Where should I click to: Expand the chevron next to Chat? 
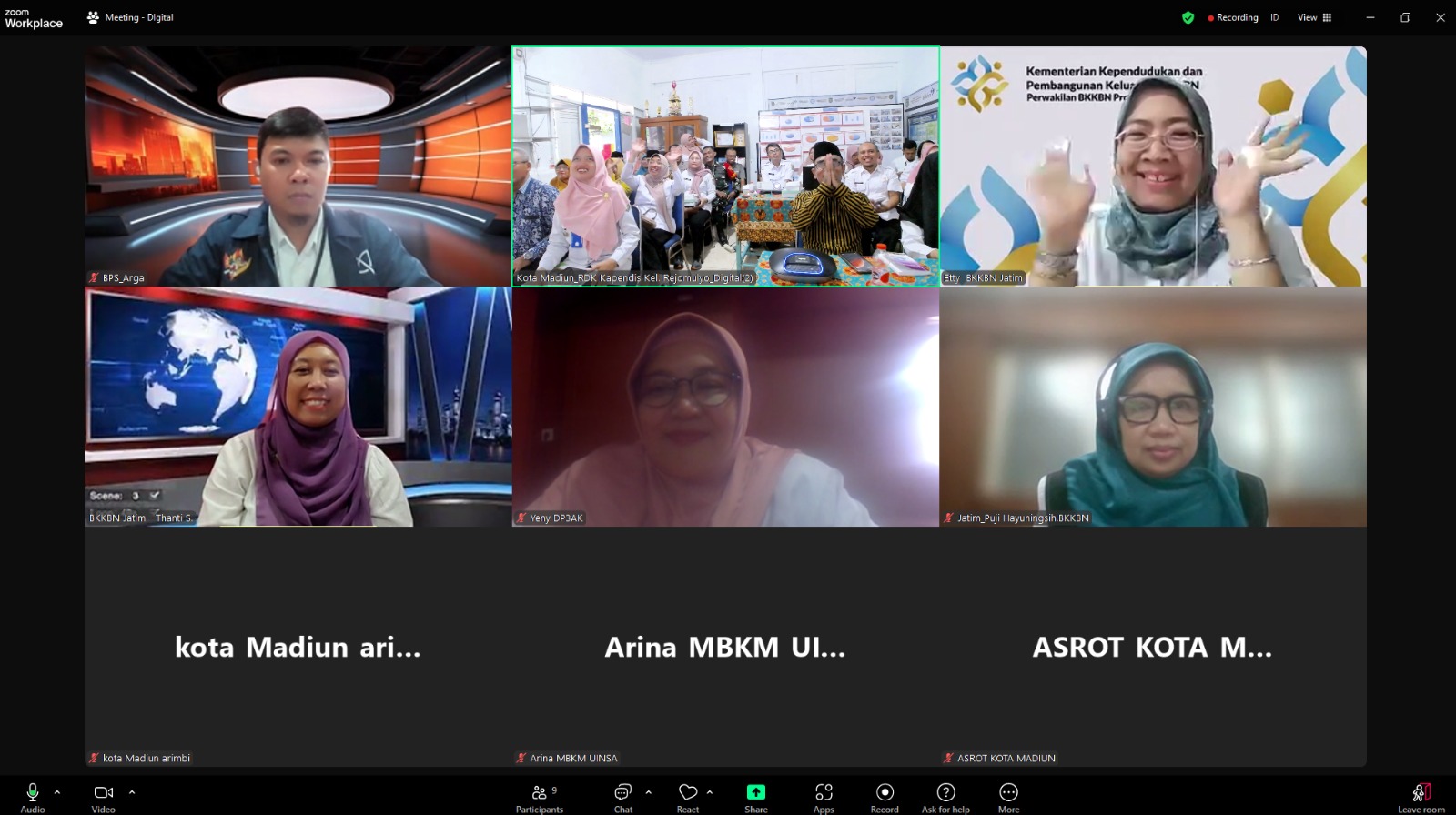648,792
